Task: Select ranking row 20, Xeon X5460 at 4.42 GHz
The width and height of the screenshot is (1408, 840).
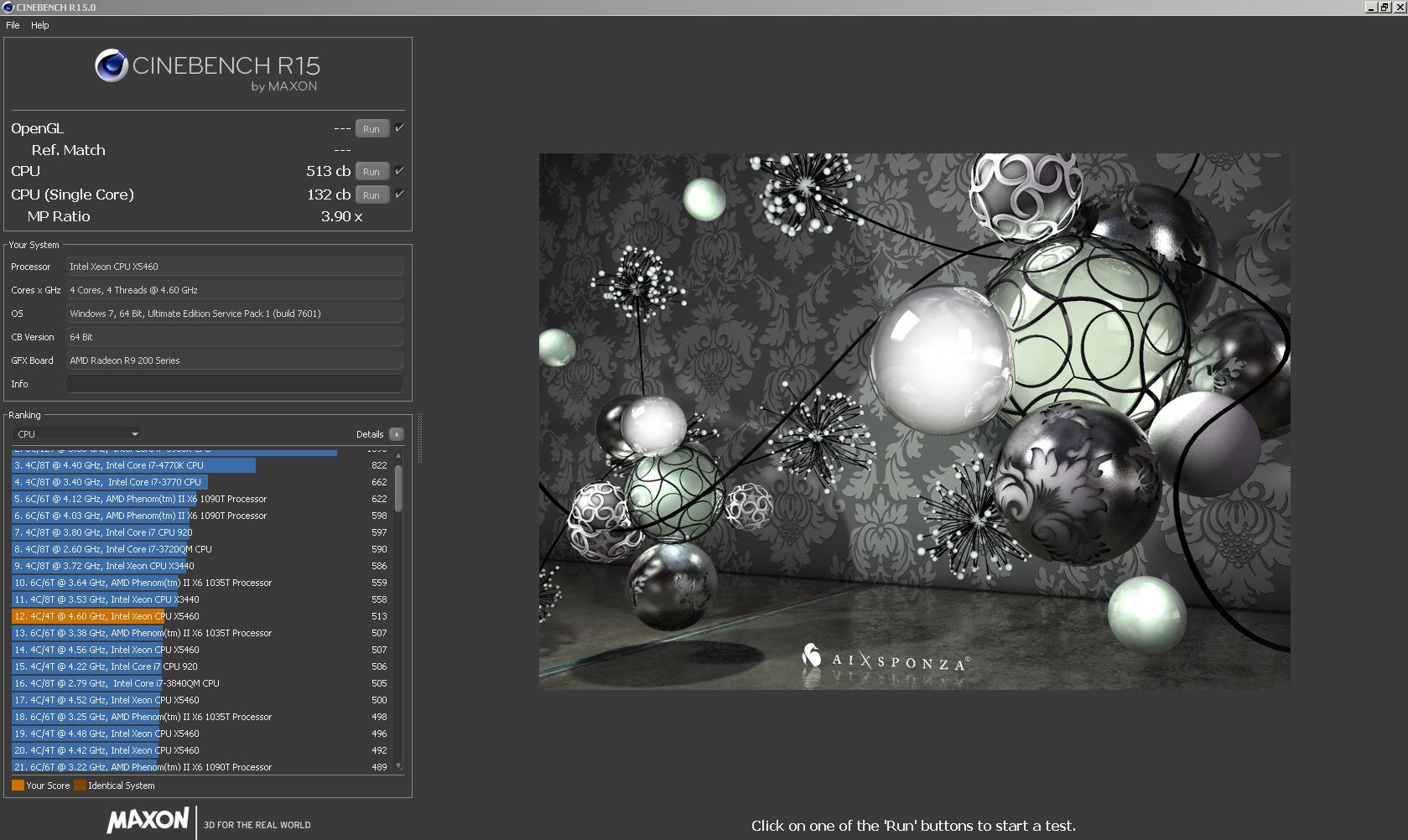Action: tap(201, 750)
